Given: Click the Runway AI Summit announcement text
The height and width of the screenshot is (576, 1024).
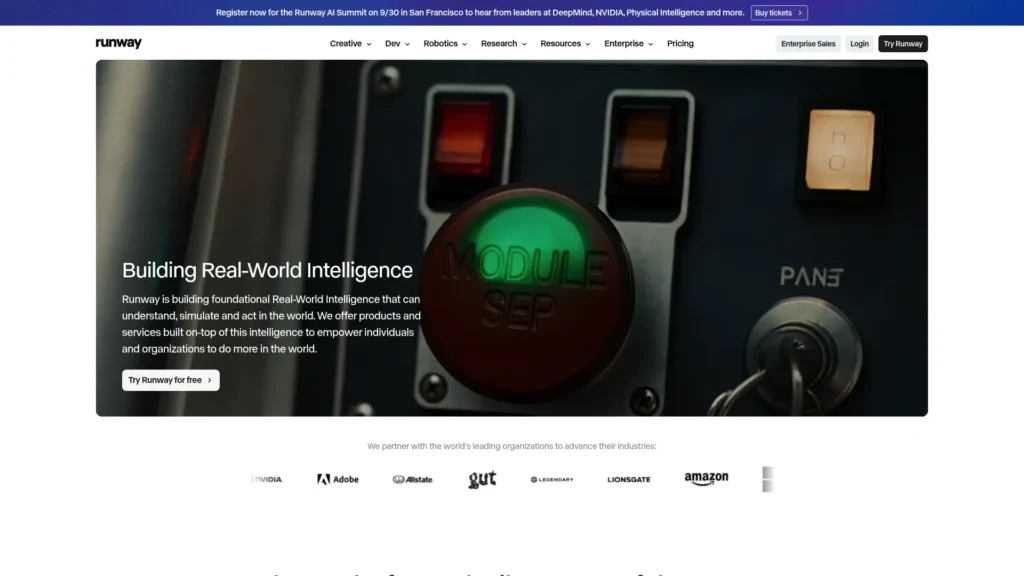Looking at the screenshot, I should click(x=480, y=12).
